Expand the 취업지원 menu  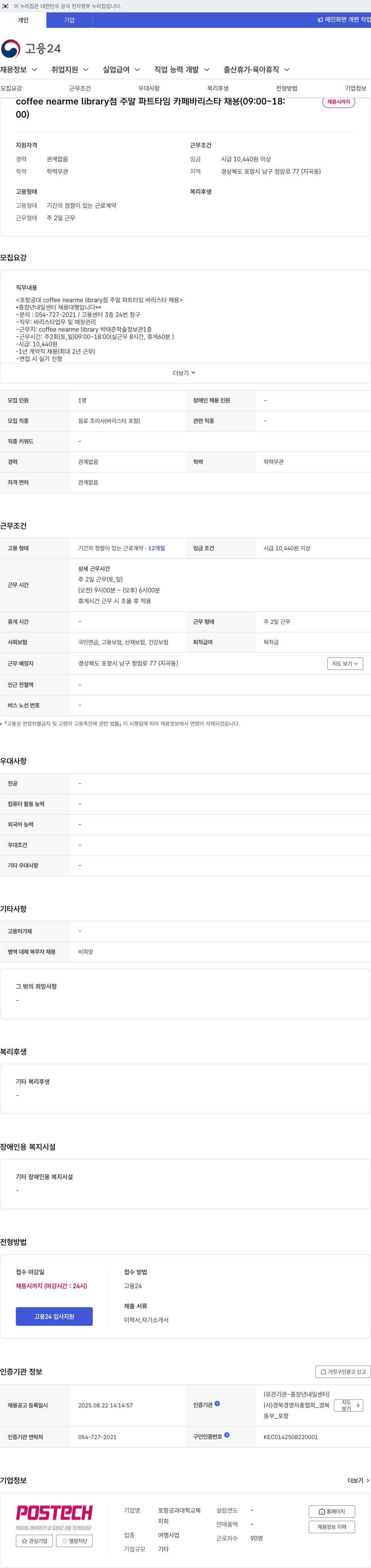point(70,70)
